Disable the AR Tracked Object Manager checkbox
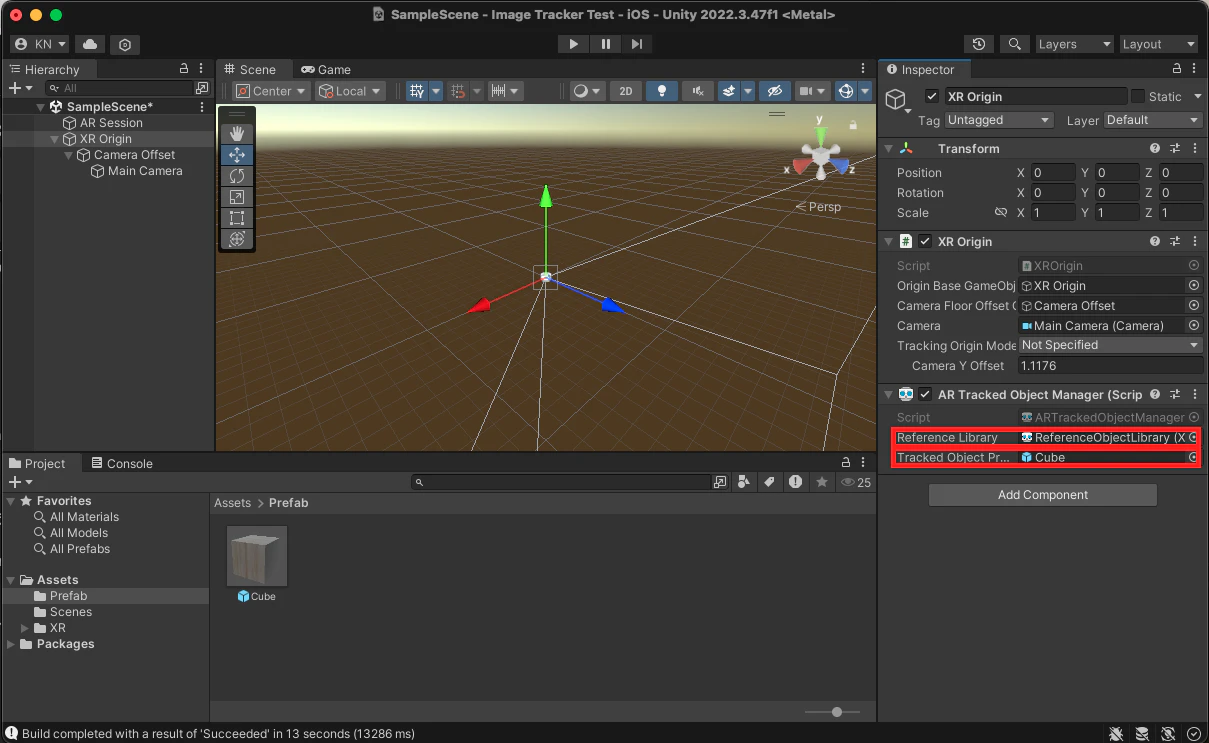Screen dimensions: 1209x743 coord(923,394)
